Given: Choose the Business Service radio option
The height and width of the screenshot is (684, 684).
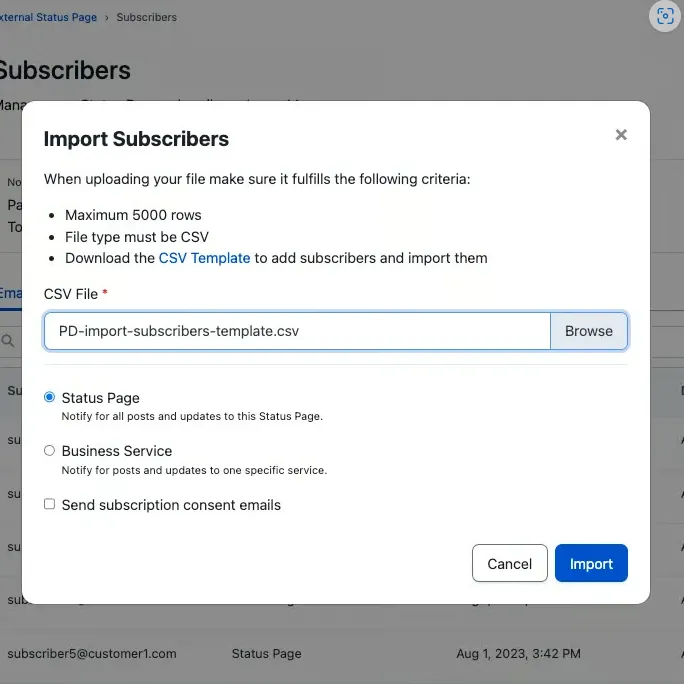Looking at the screenshot, I should tap(50, 451).
